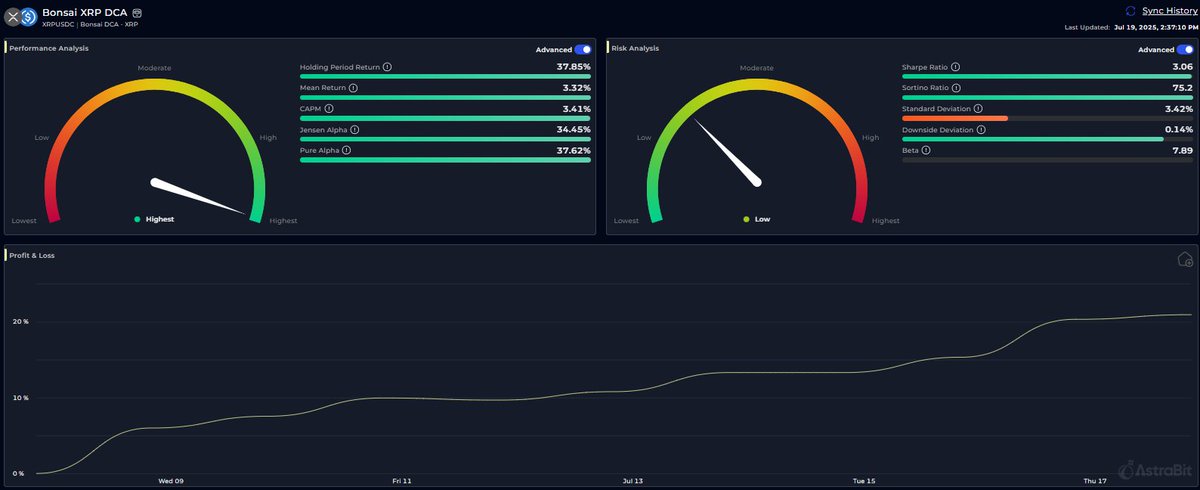Toggle Advanced switch in Risk Analysis

click(1185, 49)
